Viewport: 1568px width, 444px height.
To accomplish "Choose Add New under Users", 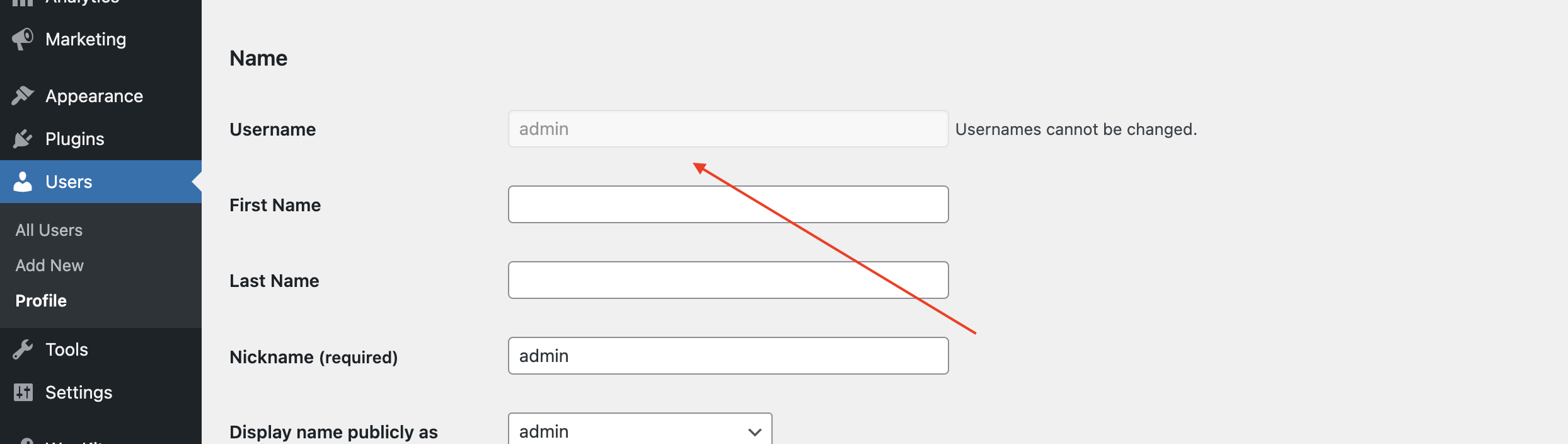I will click(50, 266).
